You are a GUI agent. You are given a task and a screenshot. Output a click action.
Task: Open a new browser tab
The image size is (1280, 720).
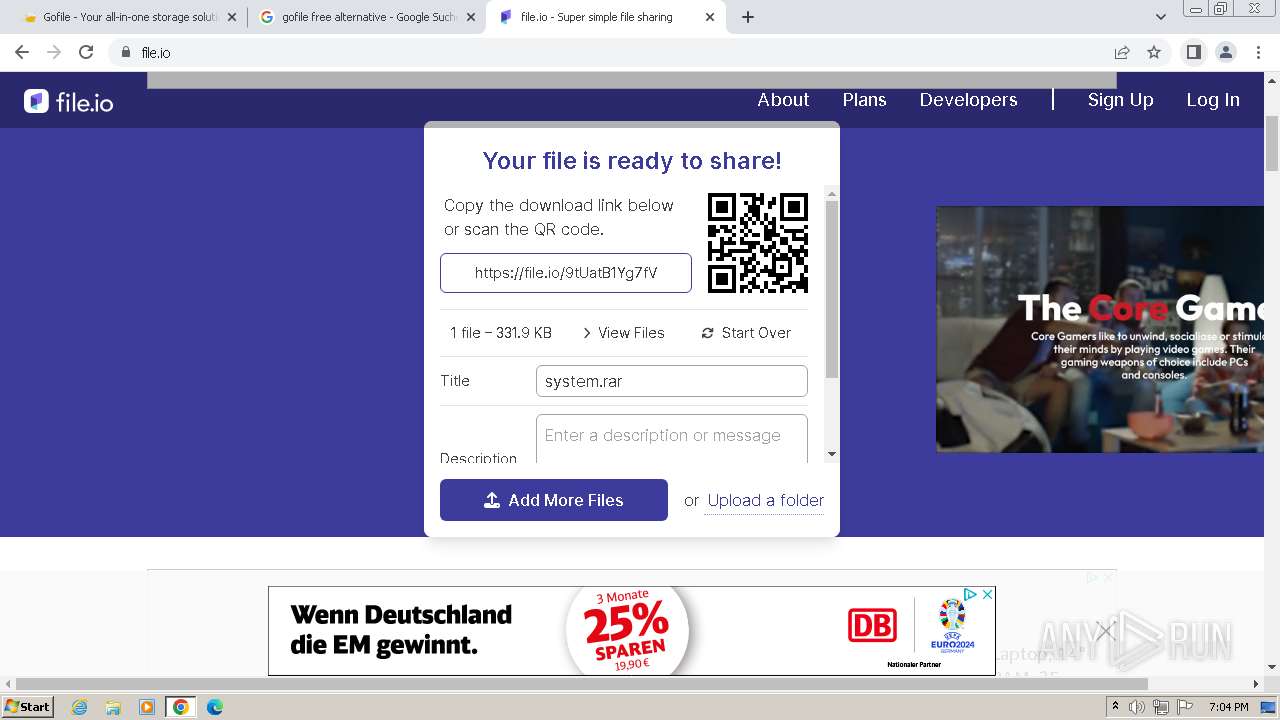tap(748, 17)
